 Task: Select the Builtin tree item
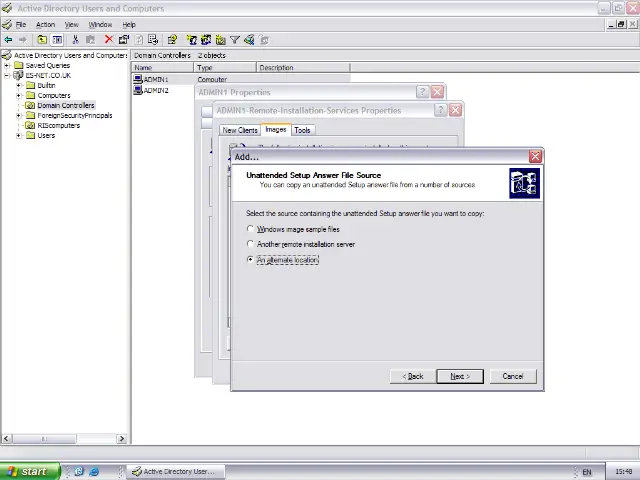pyautogui.click(x=46, y=85)
